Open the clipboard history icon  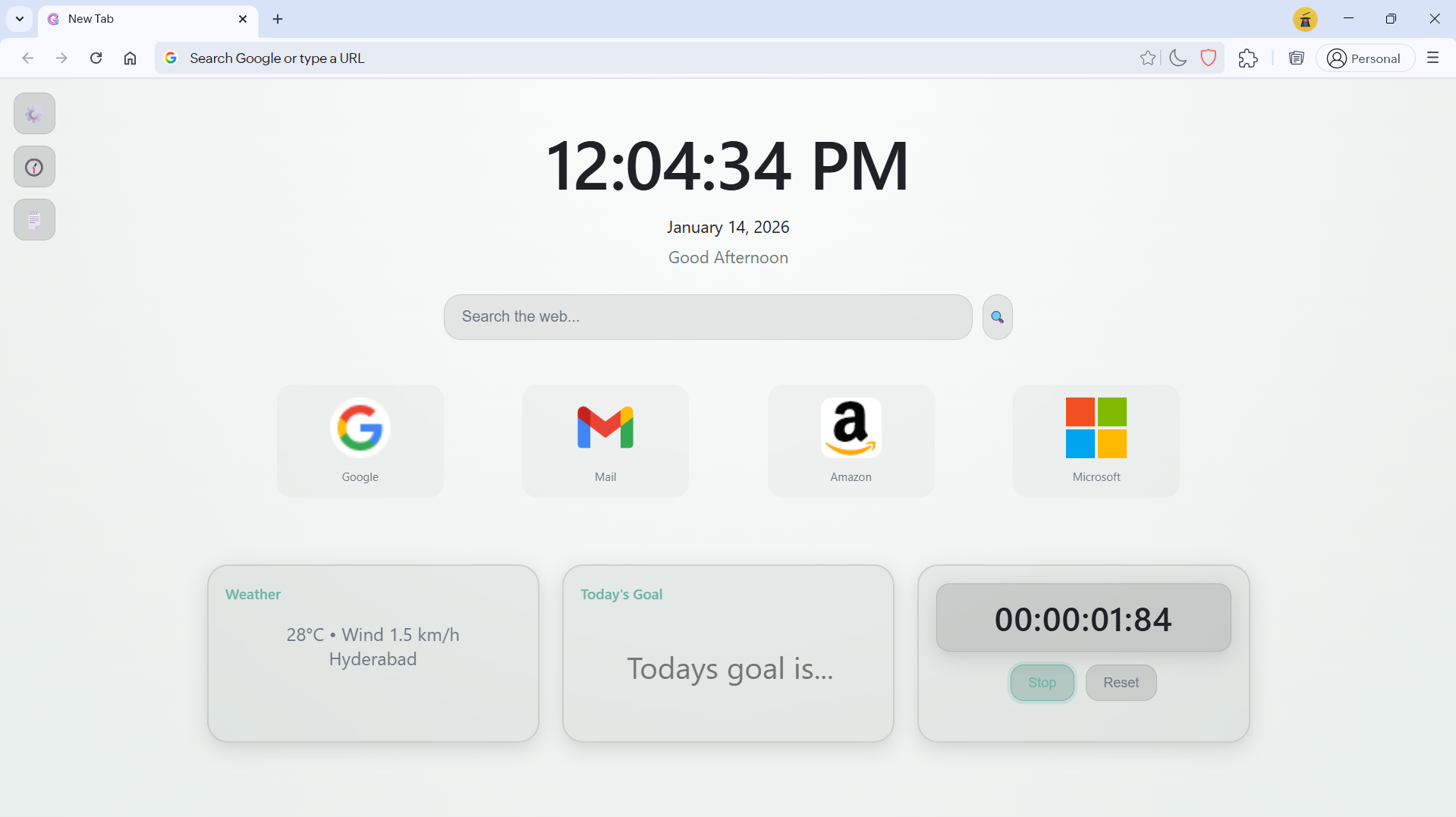[x=1296, y=58]
